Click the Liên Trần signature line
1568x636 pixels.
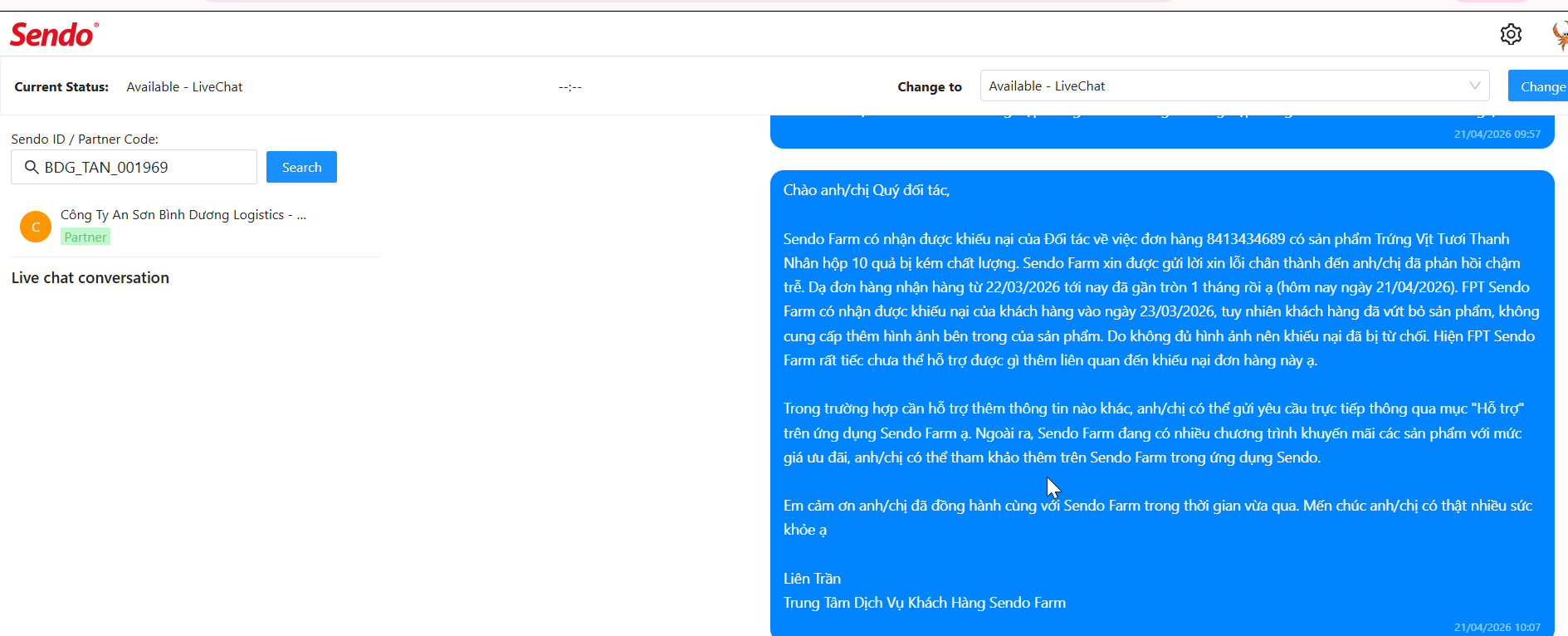click(x=812, y=579)
